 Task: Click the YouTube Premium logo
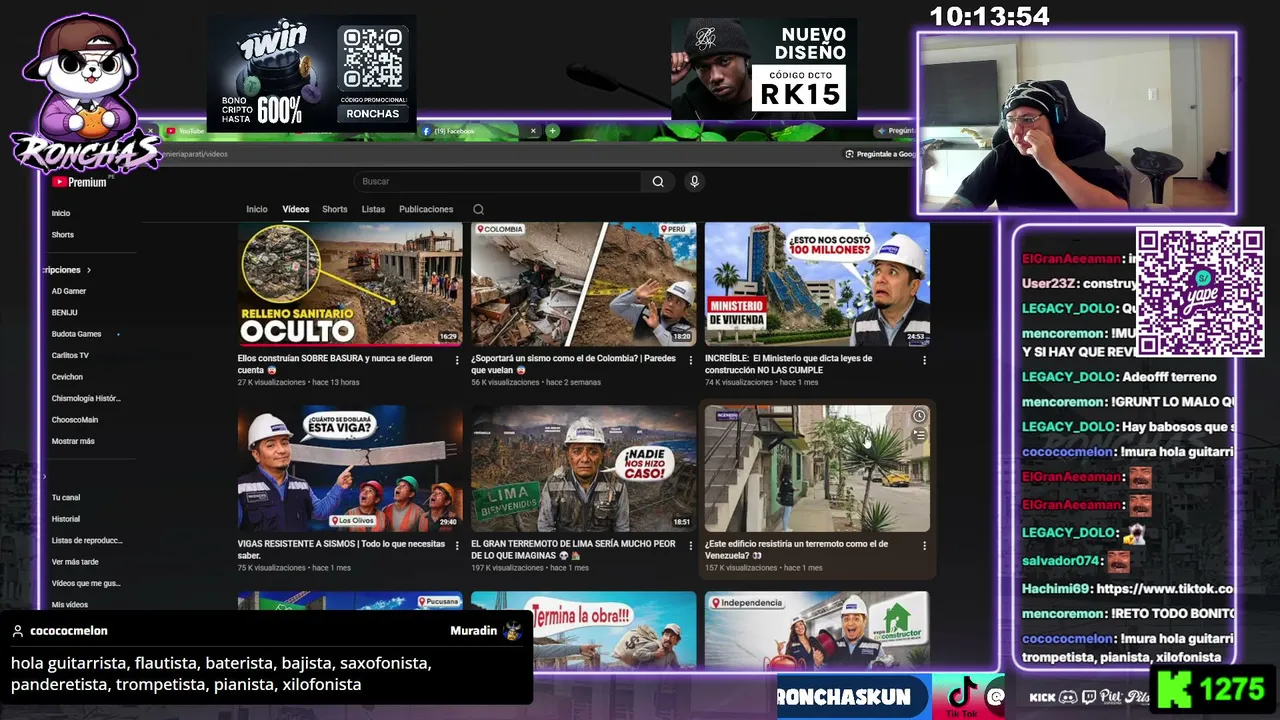coord(79,182)
